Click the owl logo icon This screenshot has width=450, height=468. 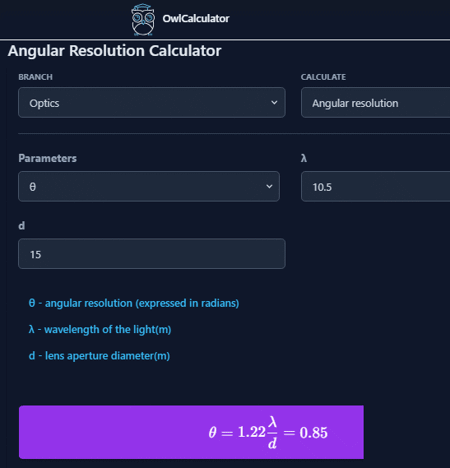pos(143,19)
